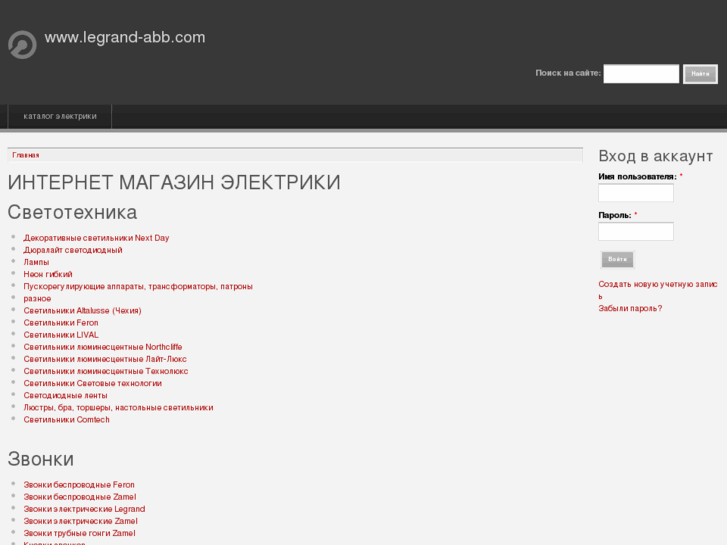Open Пускорегулирующие аппараты, трансформаторы, патроны link

(x=138, y=287)
